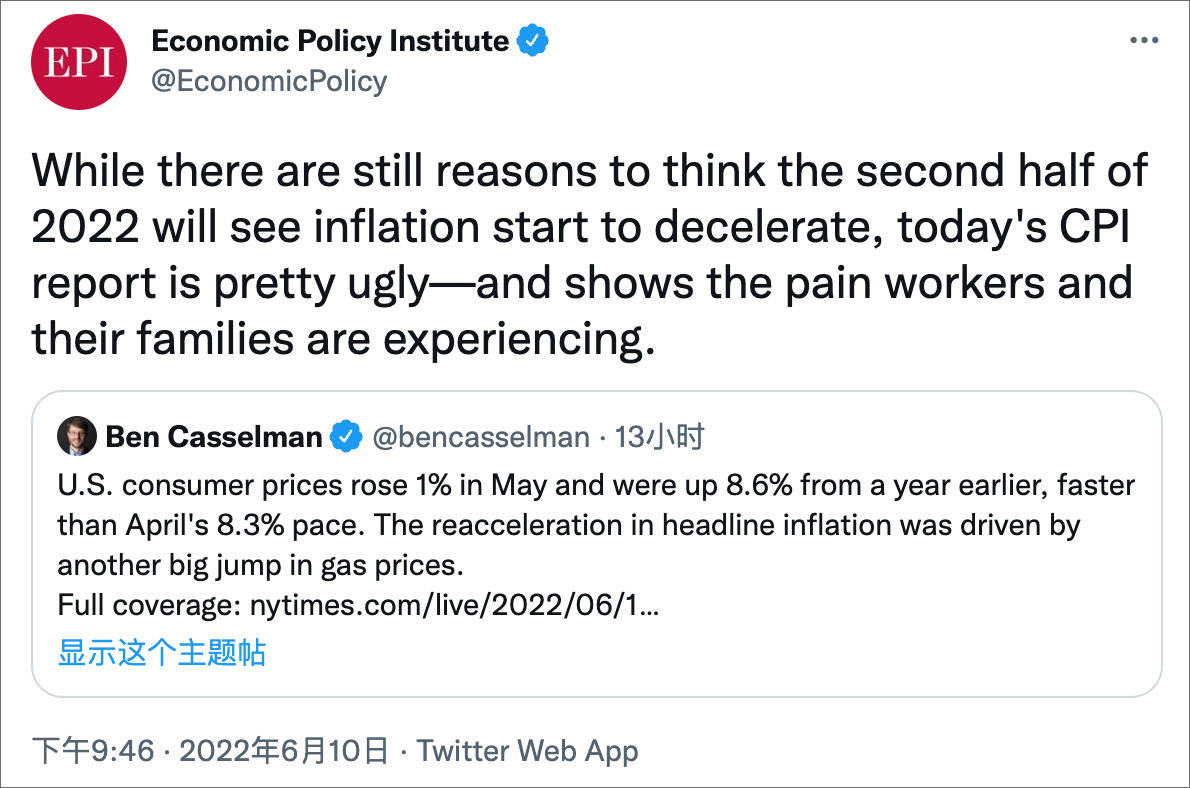Viewport: 1190px width, 788px height.
Task: Click Economic Policy Institute's blue verified badge
Action: [532, 41]
